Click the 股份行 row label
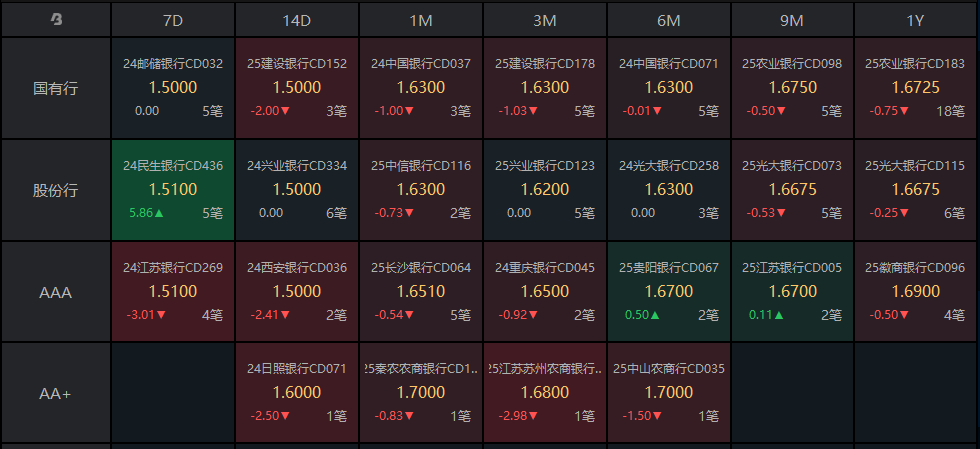 click(56, 190)
